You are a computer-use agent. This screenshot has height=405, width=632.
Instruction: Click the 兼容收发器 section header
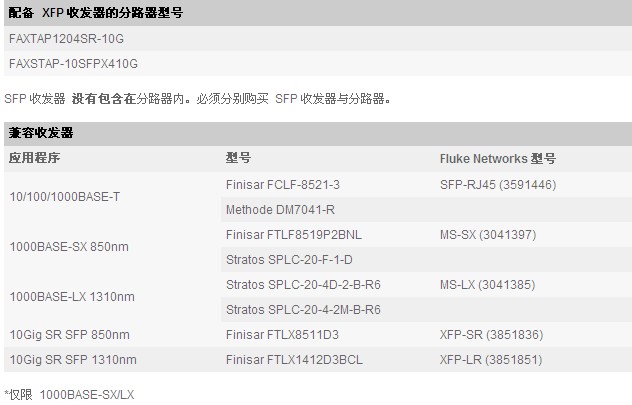(x=41, y=133)
